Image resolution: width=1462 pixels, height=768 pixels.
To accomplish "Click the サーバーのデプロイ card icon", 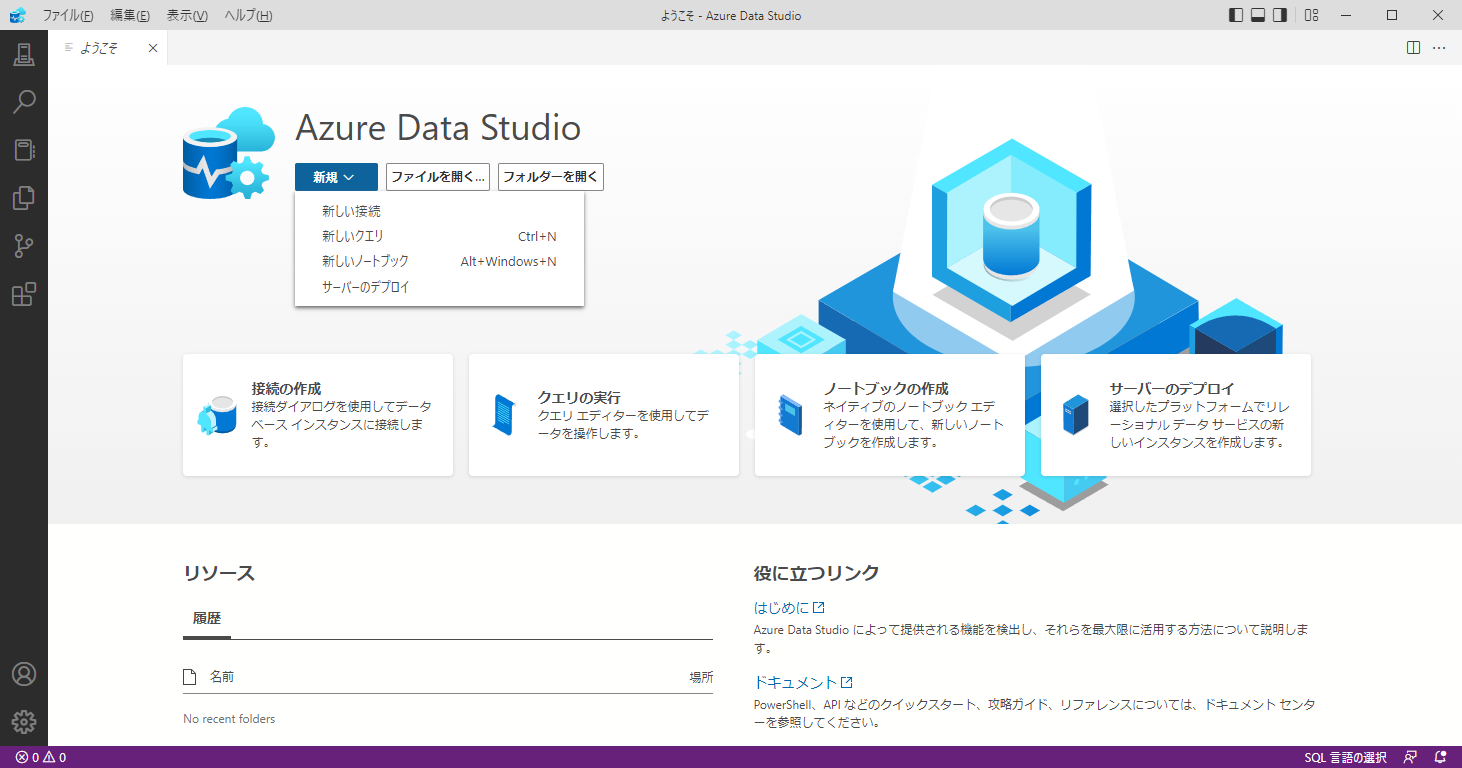I will pyautogui.click(x=1075, y=415).
